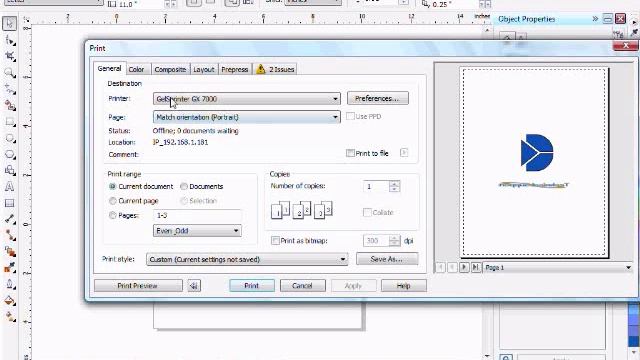Screen dimensions: 640x360
Task: Switch to General tab
Action: (109, 69)
